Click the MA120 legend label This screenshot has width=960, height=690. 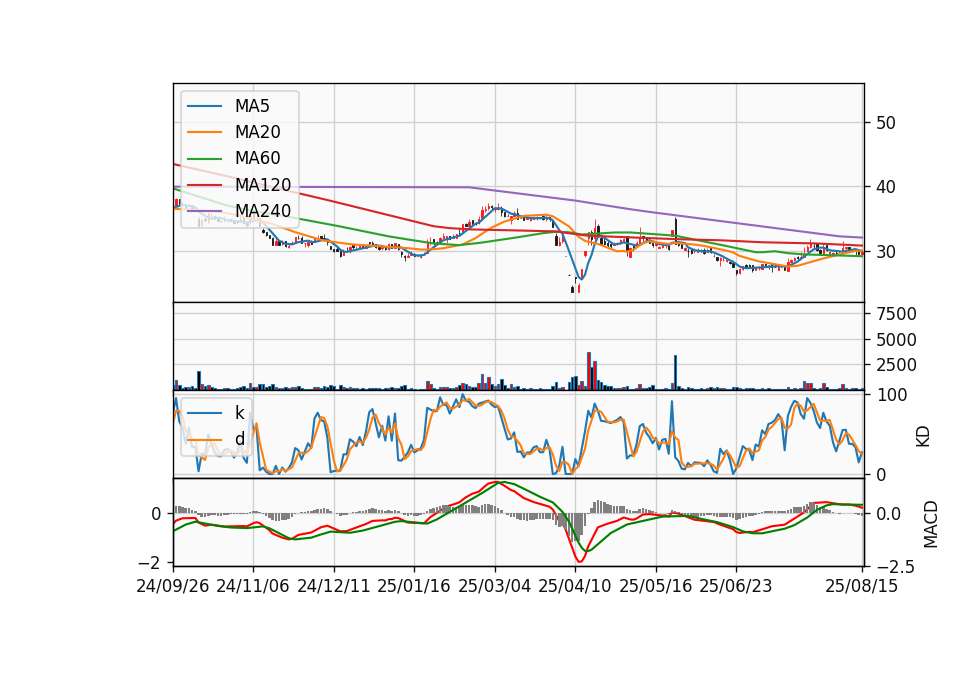(x=263, y=185)
